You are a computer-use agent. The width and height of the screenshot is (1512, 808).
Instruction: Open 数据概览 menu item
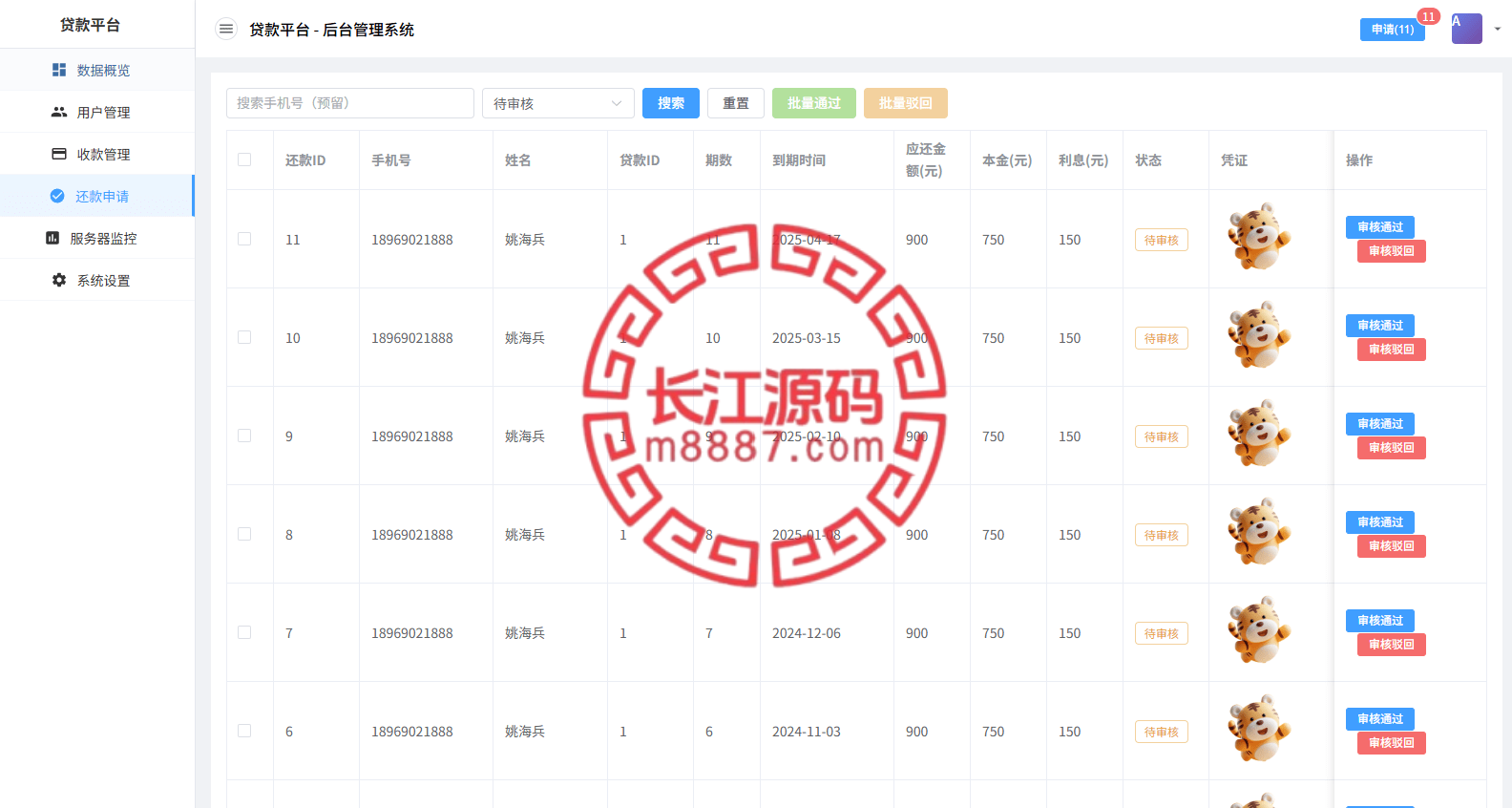point(97,70)
